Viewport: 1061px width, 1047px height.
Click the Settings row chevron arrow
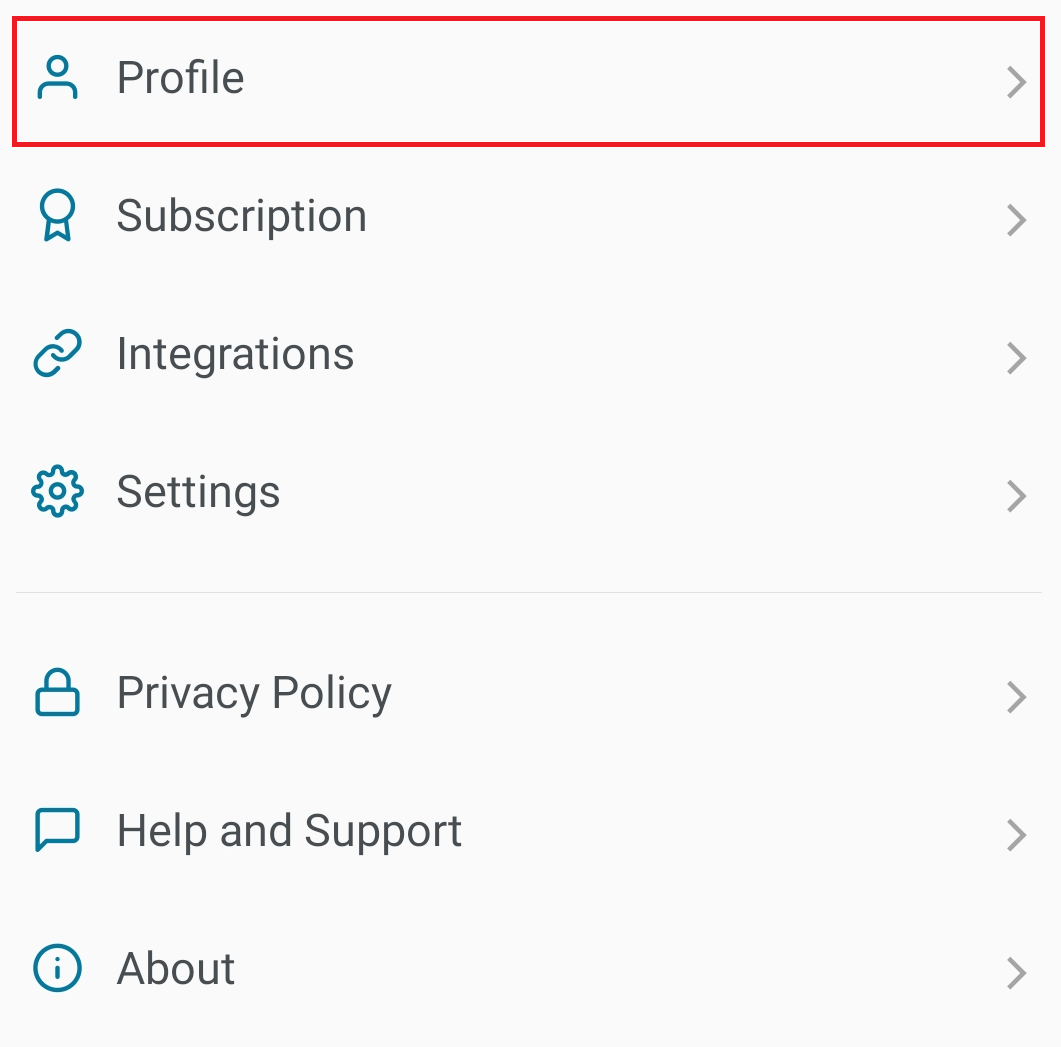pos(1016,496)
